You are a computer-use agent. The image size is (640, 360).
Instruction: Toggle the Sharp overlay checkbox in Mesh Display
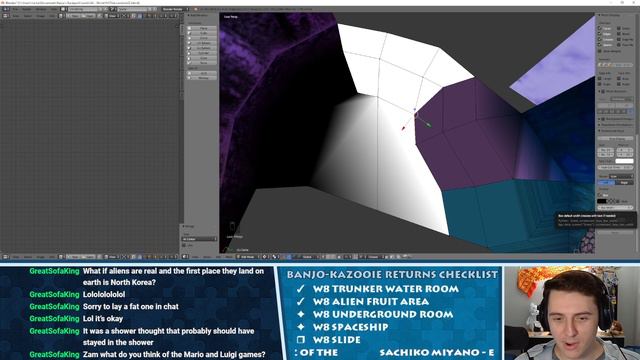click(x=619, y=29)
